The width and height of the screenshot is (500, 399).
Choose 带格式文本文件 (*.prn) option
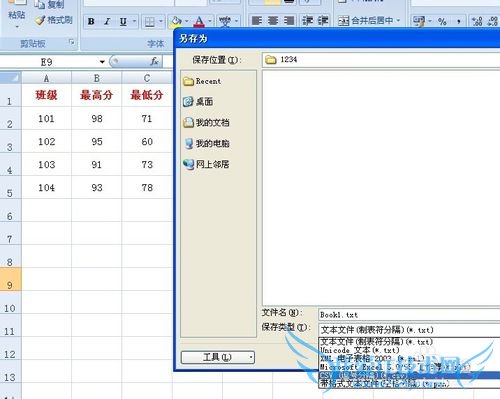point(410,384)
